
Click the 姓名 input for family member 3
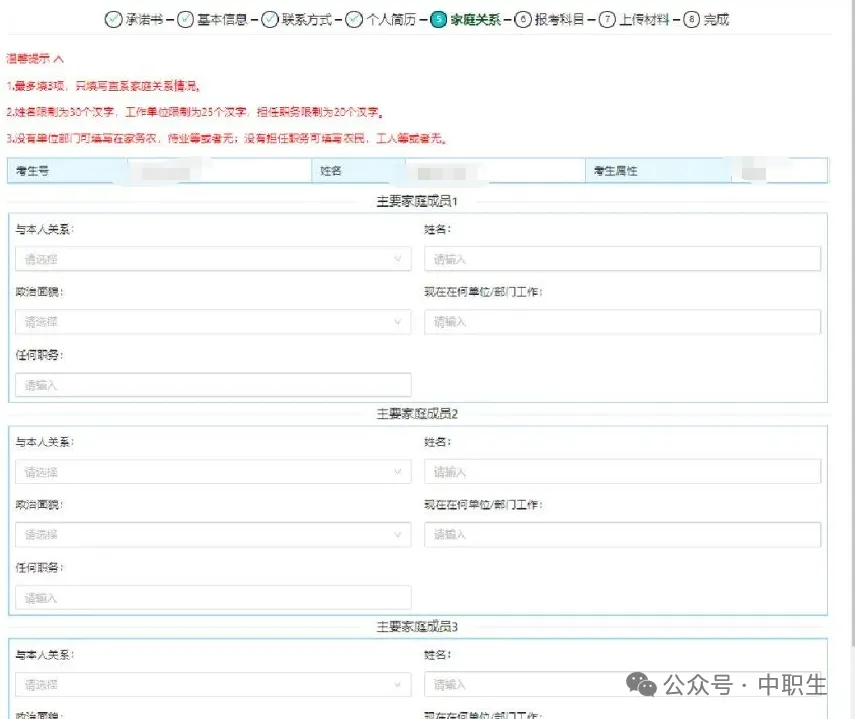(x=622, y=684)
